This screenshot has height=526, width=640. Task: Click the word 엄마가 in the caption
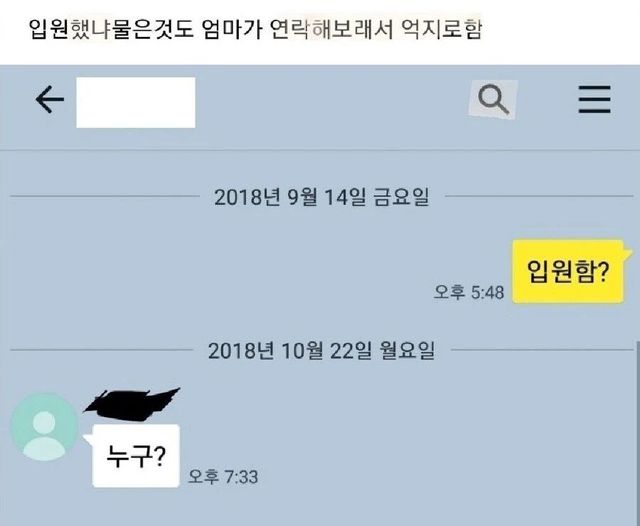tap(232, 30)
